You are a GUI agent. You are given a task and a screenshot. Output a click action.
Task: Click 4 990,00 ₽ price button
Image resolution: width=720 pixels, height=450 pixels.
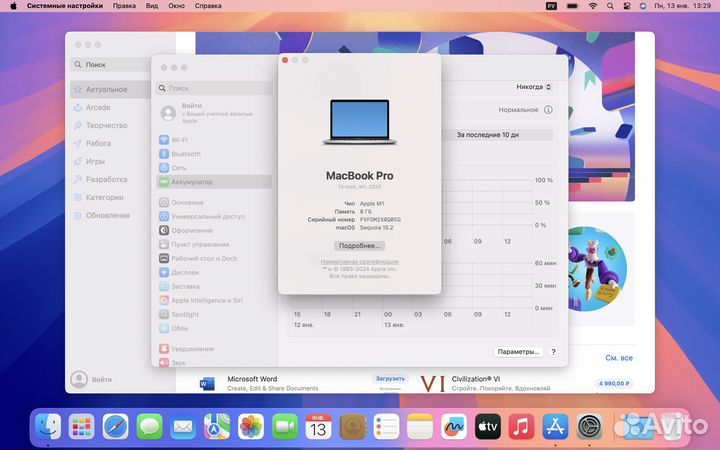pyautogui.click(x=614, y=383)
